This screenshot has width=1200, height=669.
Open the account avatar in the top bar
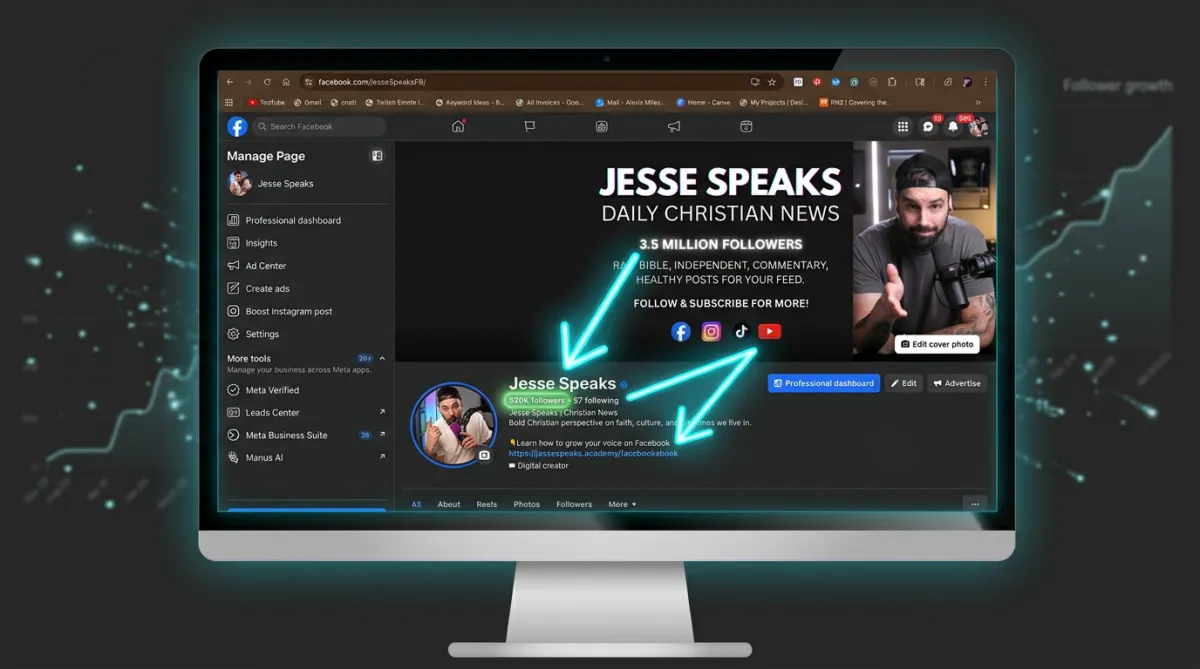[x=978, y=126]
